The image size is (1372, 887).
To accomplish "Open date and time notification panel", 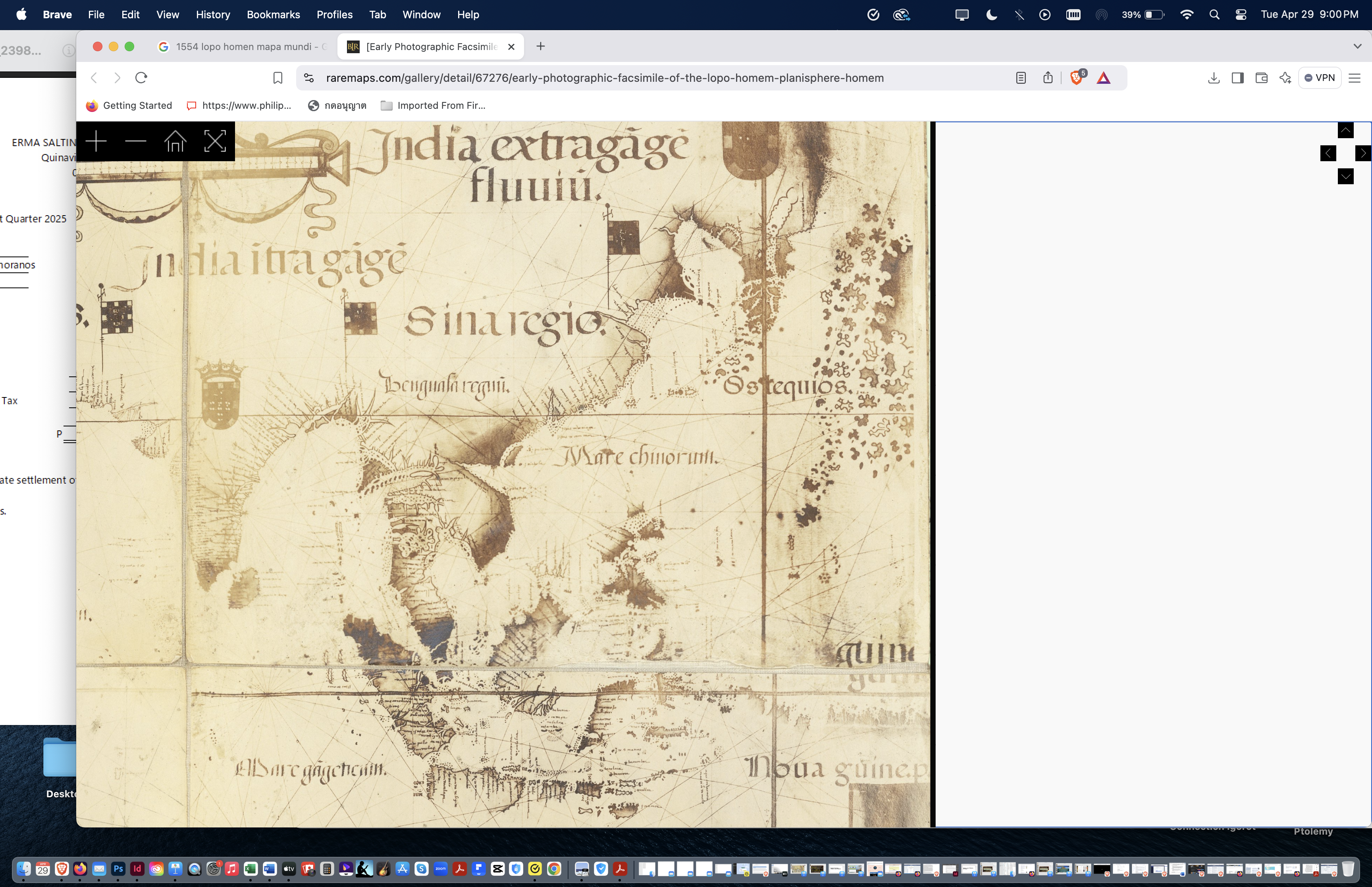I will pyautogui.click(x=1309, y=14).
